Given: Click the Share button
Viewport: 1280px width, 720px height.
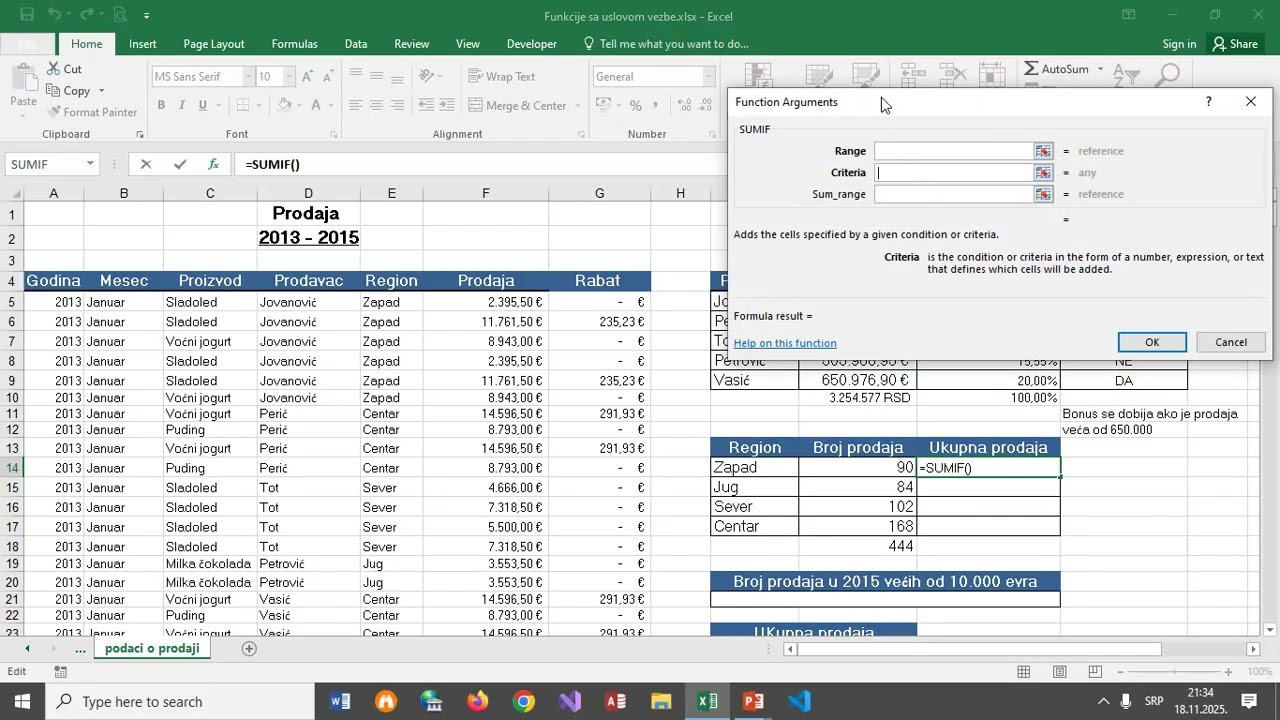Looking at the screenshot, I should [1234, 44].
